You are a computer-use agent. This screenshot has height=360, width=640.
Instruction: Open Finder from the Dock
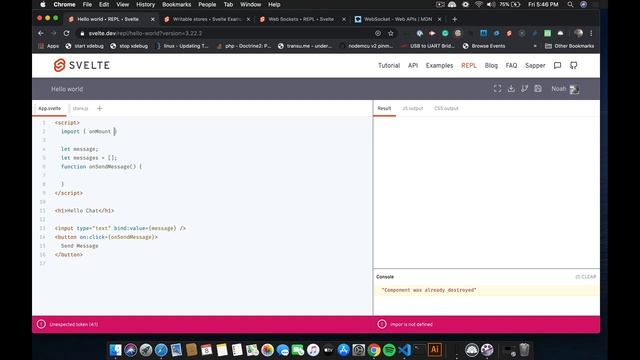point(116,350)
